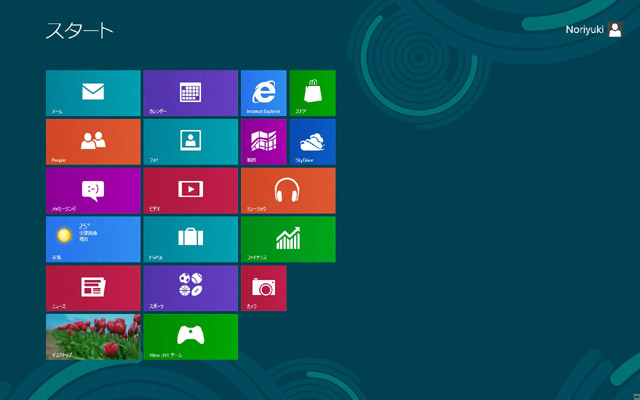Open the People tile
Viewport: 640px width, 400px height.
coord(93,142)
